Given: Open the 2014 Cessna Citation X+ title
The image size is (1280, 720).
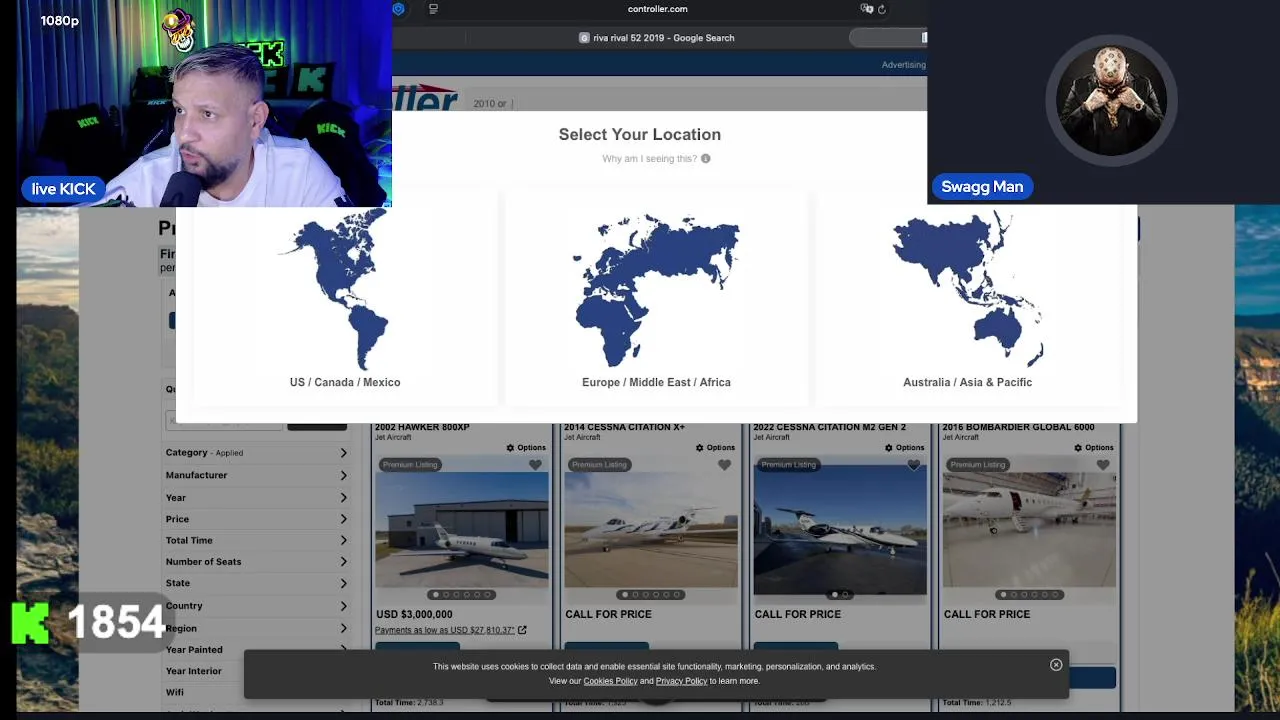Looking at the screenshot, I should 624,427.
